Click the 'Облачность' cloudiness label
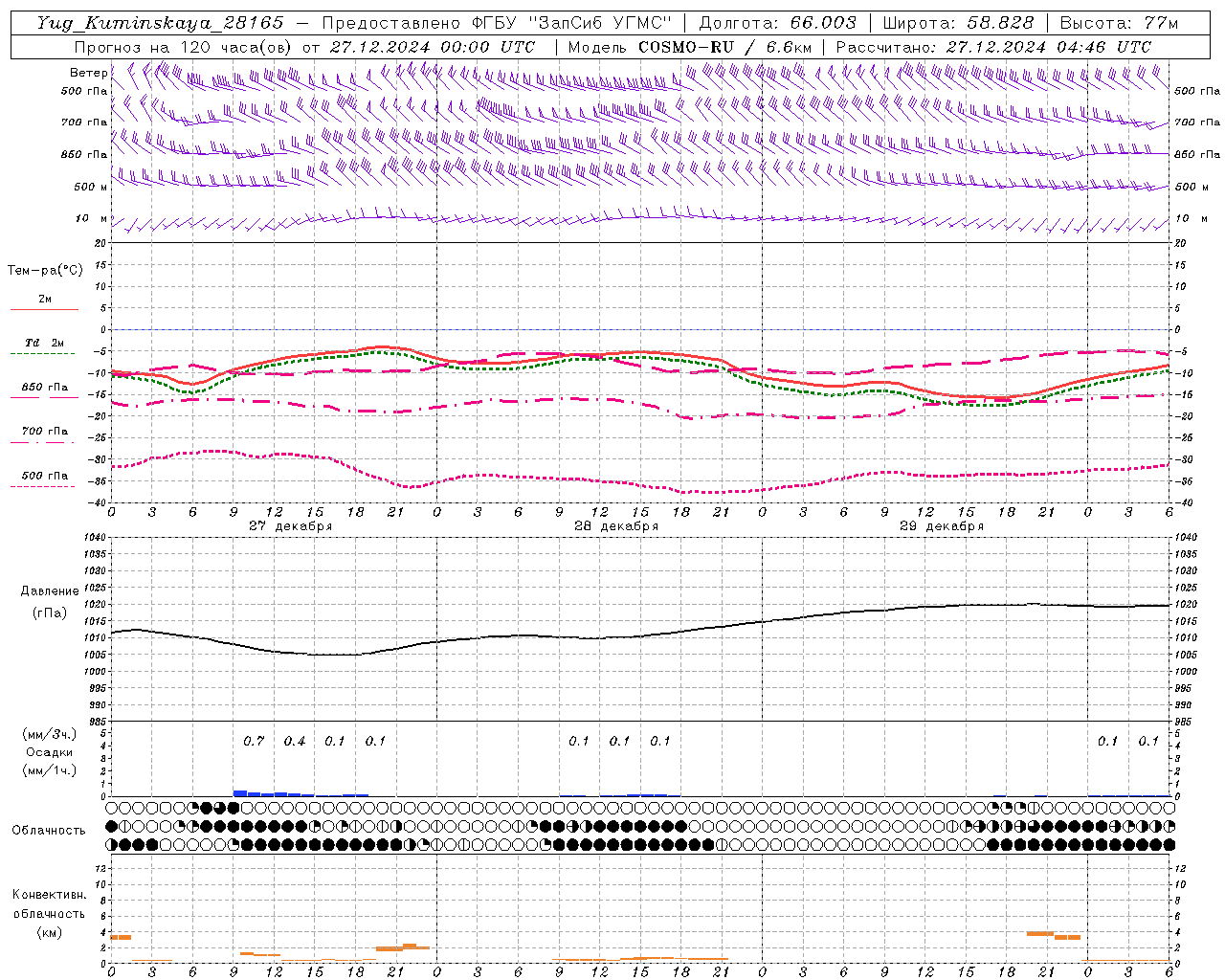 49,830
